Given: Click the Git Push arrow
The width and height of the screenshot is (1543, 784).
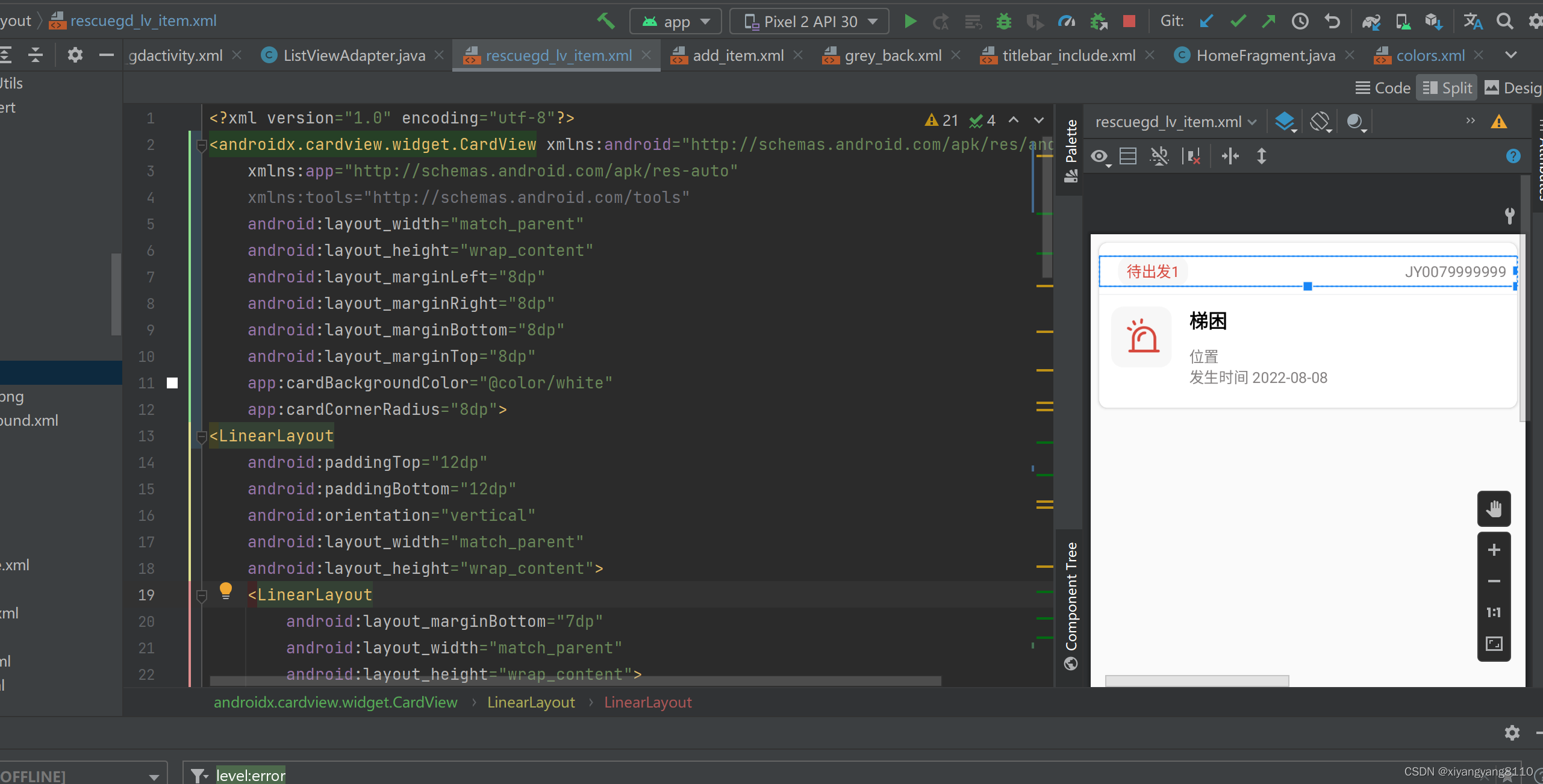Looking at the screenshot, I should click(x=1269, y=22).
